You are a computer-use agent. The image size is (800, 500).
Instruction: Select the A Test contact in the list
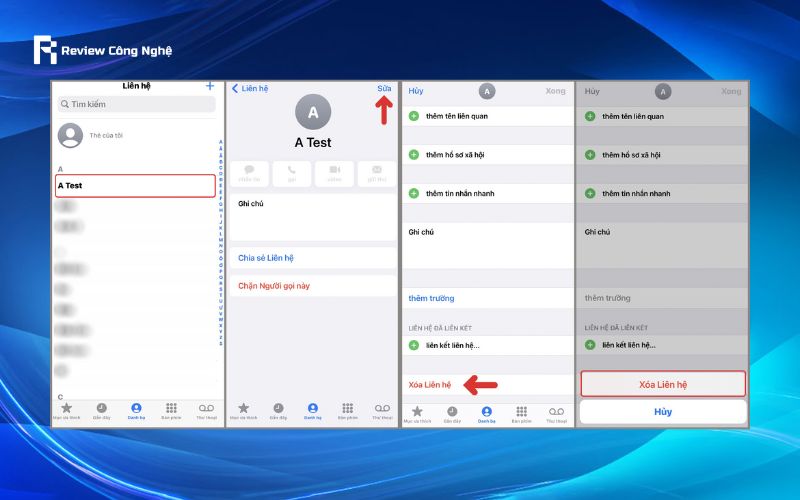point(135,186)
